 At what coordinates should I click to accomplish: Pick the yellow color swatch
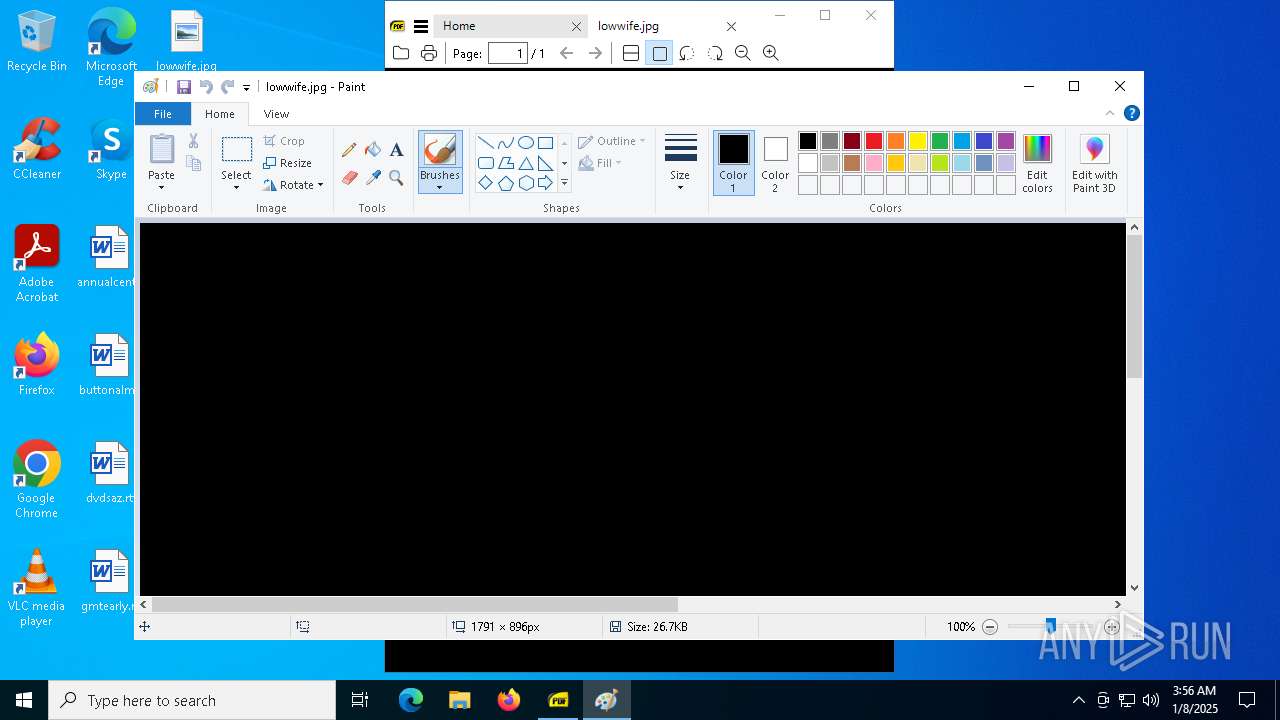pyautogui.click(x=917, y=141)
